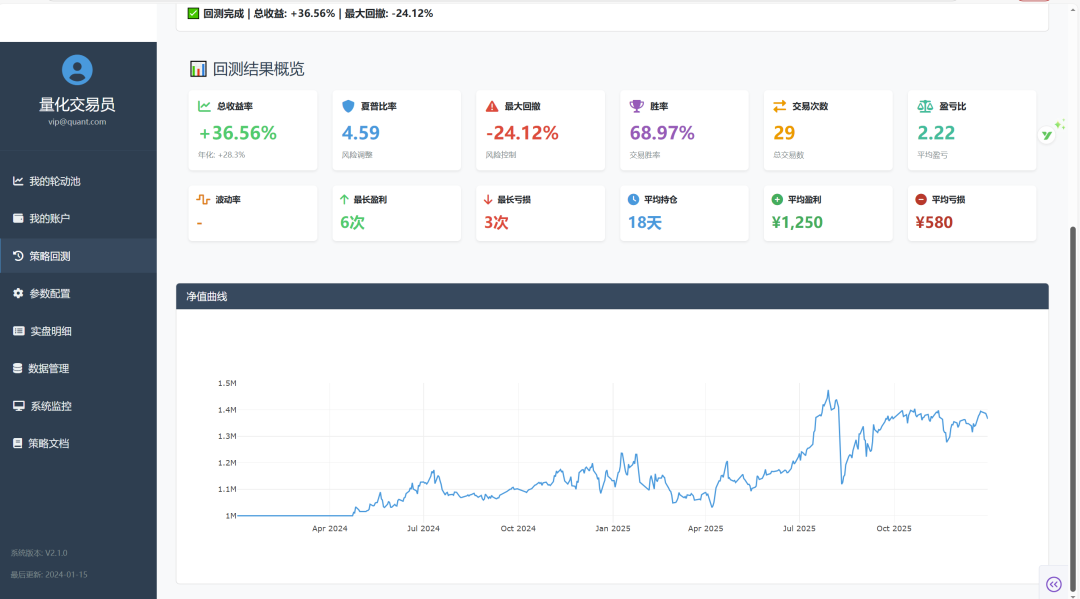This screenshot has width=1080, height=599.
Task: Click the profit-loss ratio scales icon
Action: [925, 106]
